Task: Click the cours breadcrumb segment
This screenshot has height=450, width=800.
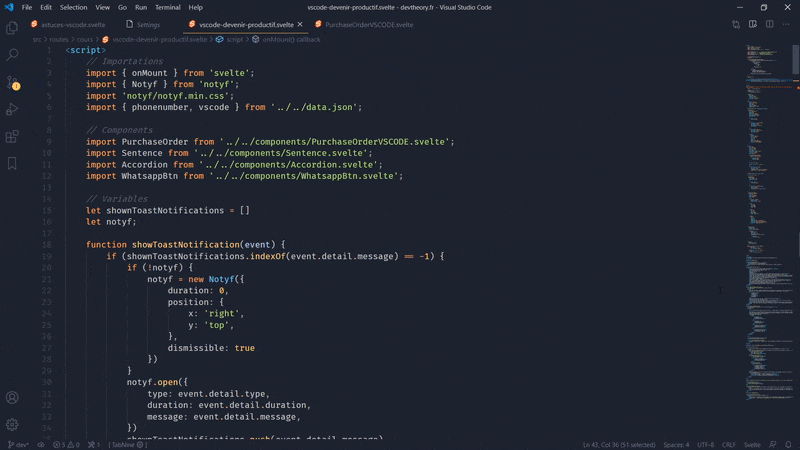Action: [x=85, y=39]
